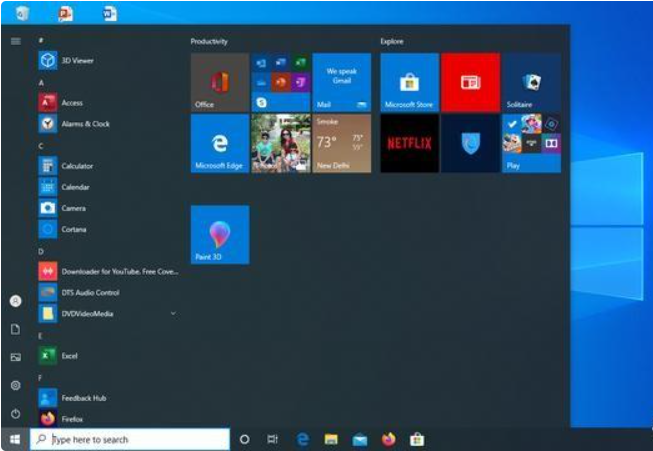Launch Edge from the taskbar
Image resolution: width=653 pixels, height=451 pixels.
click(x=303, y=439)
